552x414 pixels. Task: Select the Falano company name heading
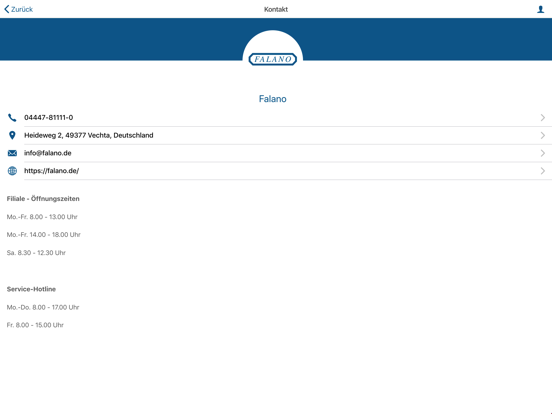[x=272, y=99]
